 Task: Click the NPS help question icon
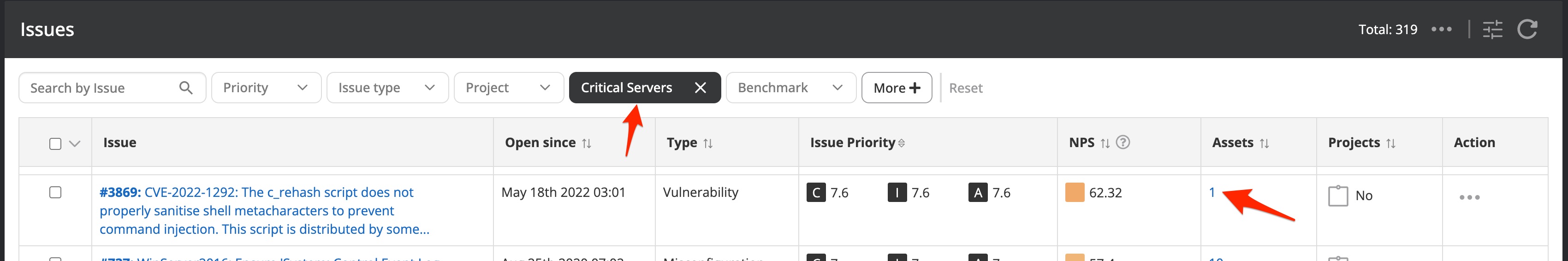point(1123,142)
